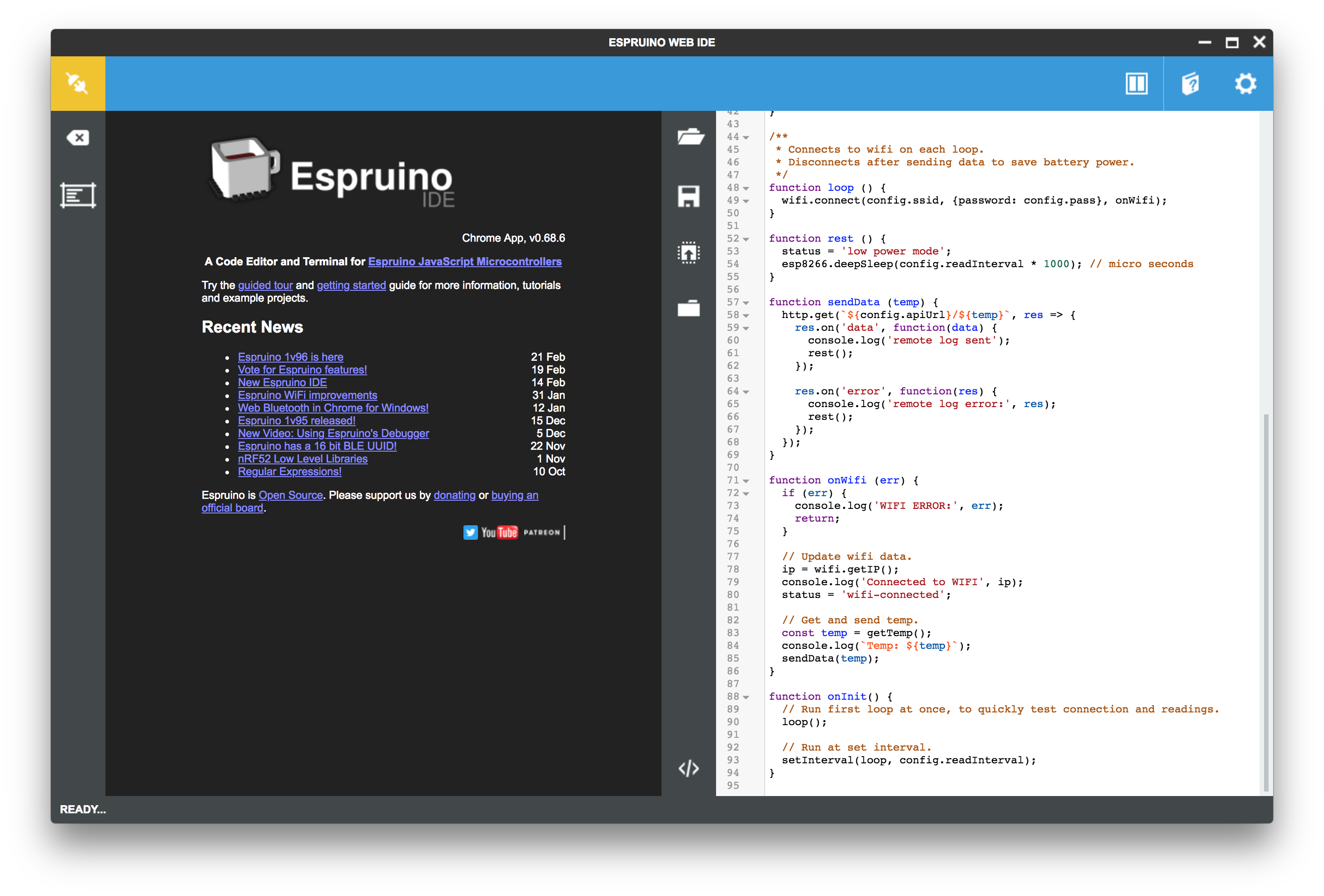Open 'New Espruino IDE' news link
1324x896 pixels.
[282, 383]
